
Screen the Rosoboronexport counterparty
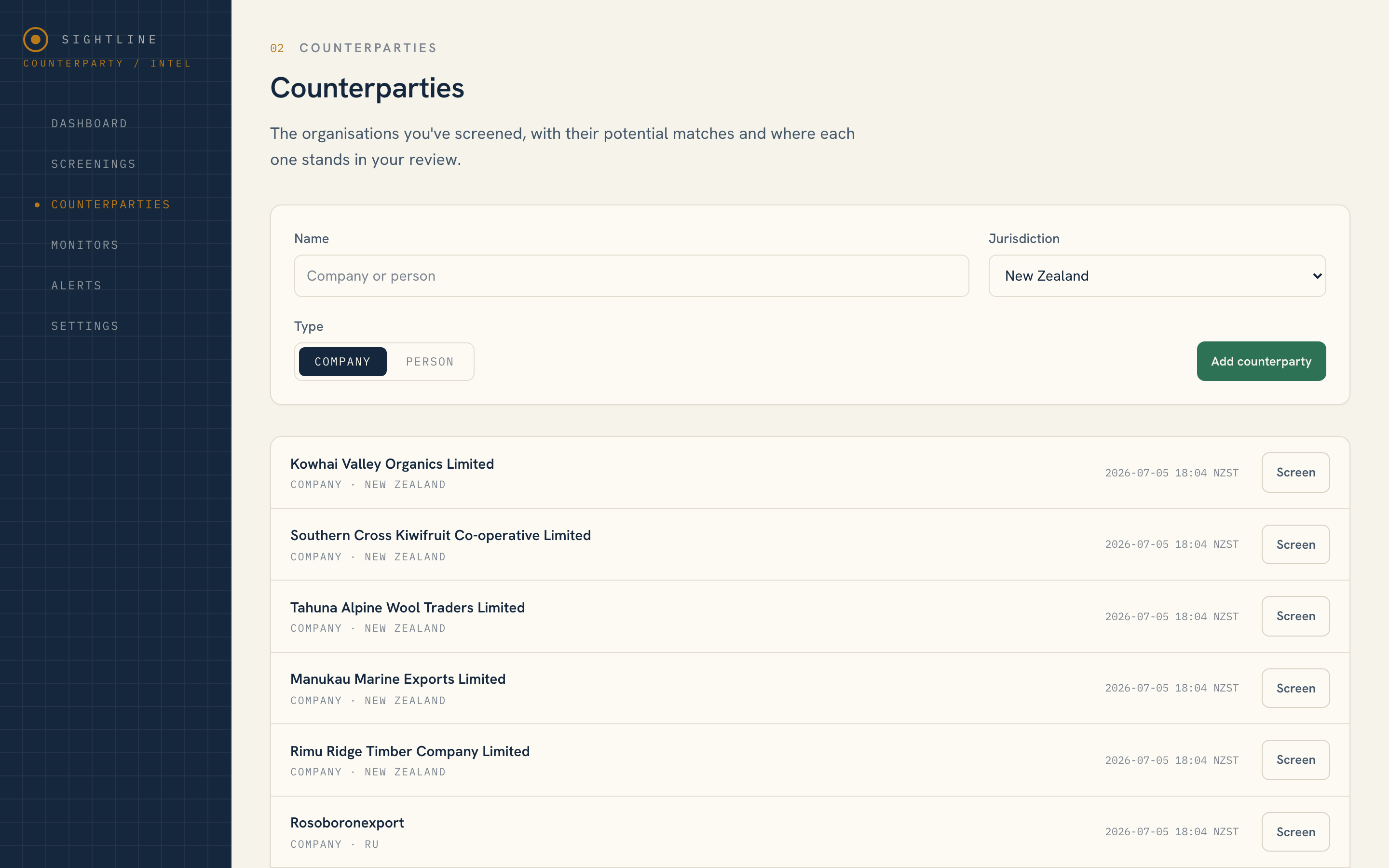[x=1295, y=831]
